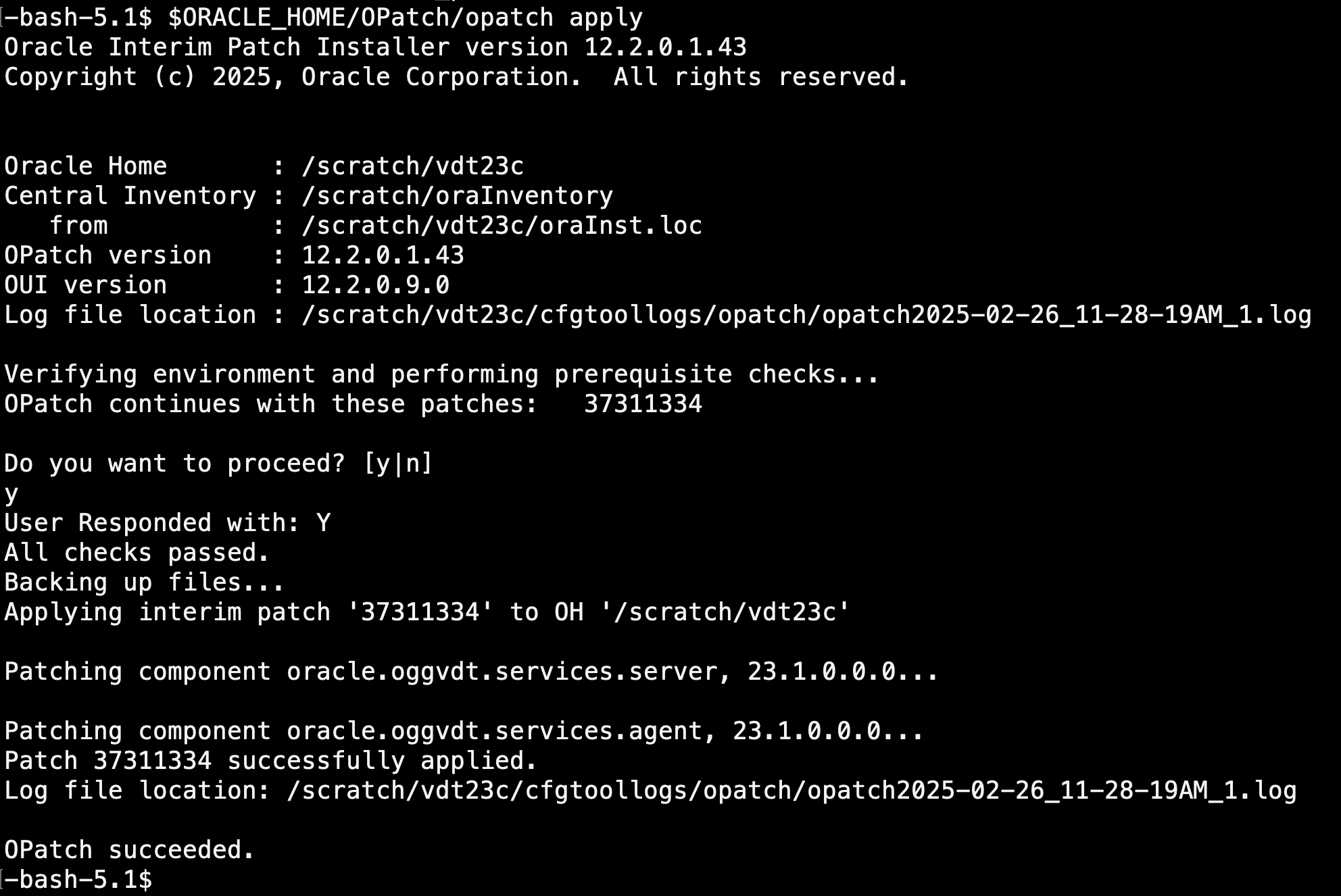Screen dimensions: 1341x896
Task: Click the '[y|n]' proceed prompt text
Action: click(x=397, y=464)
